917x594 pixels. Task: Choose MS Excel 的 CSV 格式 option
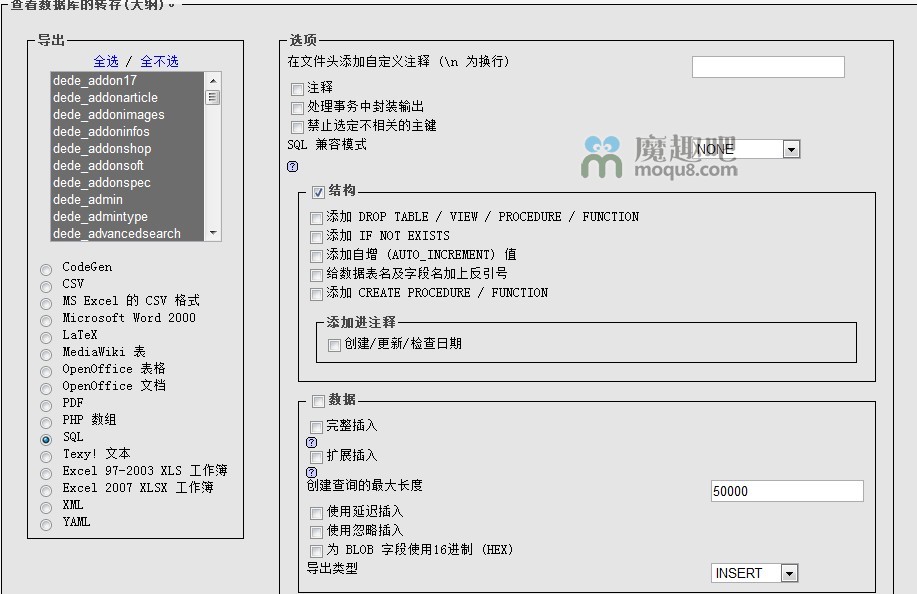tap(46, 303)
